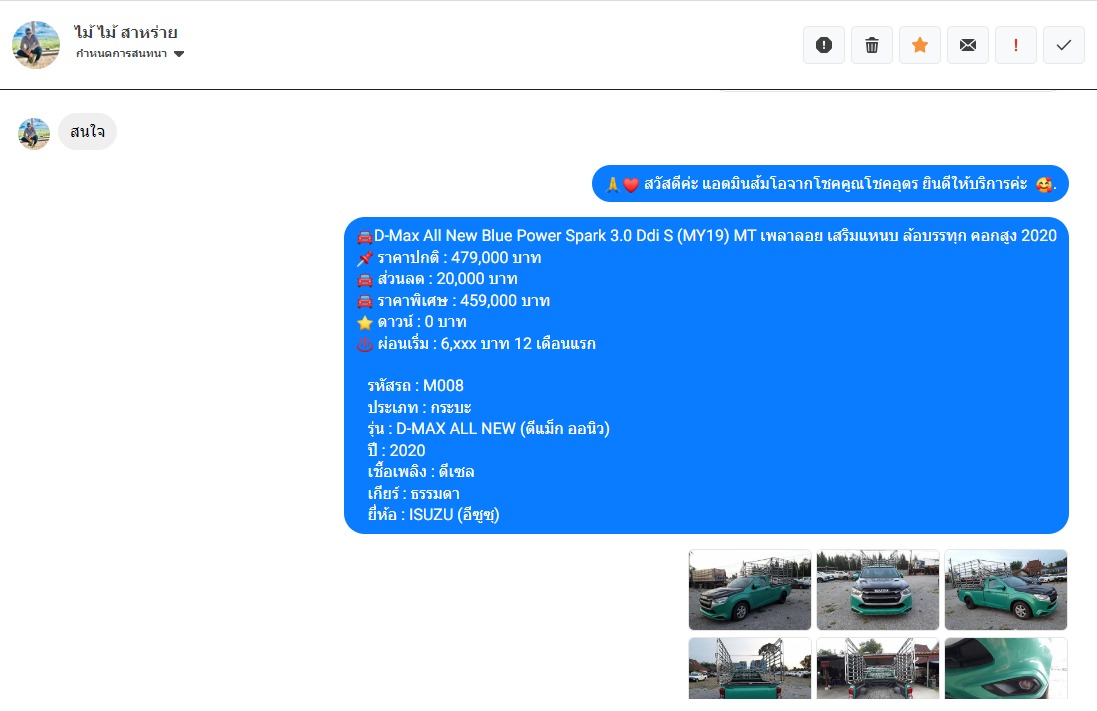Select the ดาวน์ : 0 บาท line

click(x=411, y=322)
